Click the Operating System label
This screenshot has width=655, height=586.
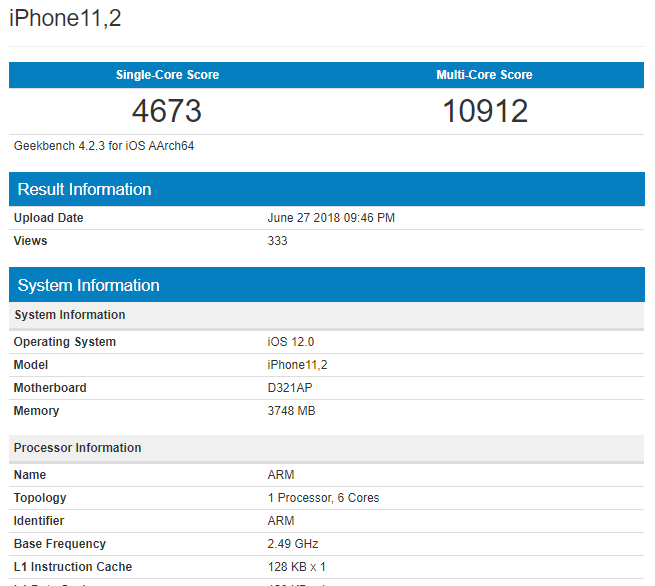(x=65, y=342)
